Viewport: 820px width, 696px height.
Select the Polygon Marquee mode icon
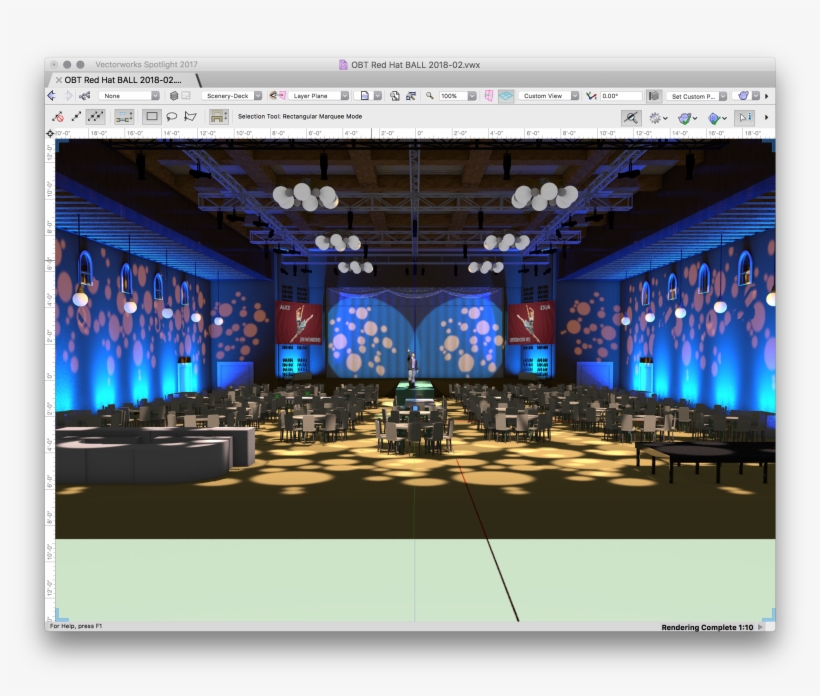(x=190, y=116)
